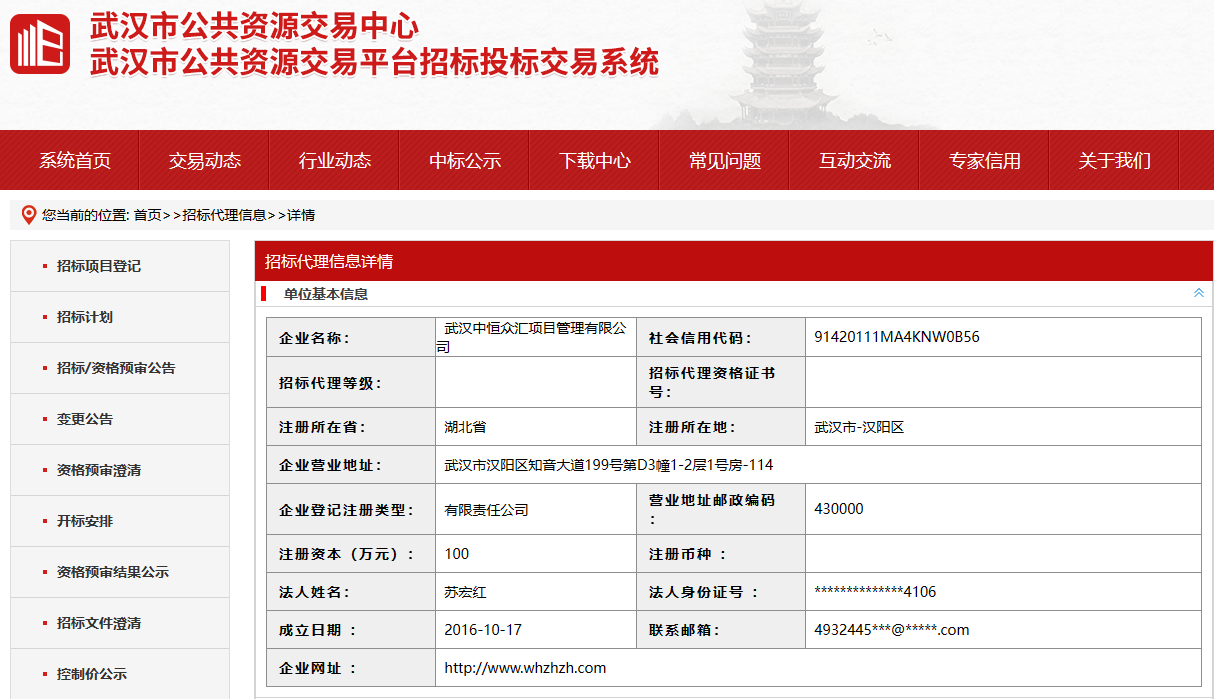Navigate to 下载中心

[x=595, y=160]
